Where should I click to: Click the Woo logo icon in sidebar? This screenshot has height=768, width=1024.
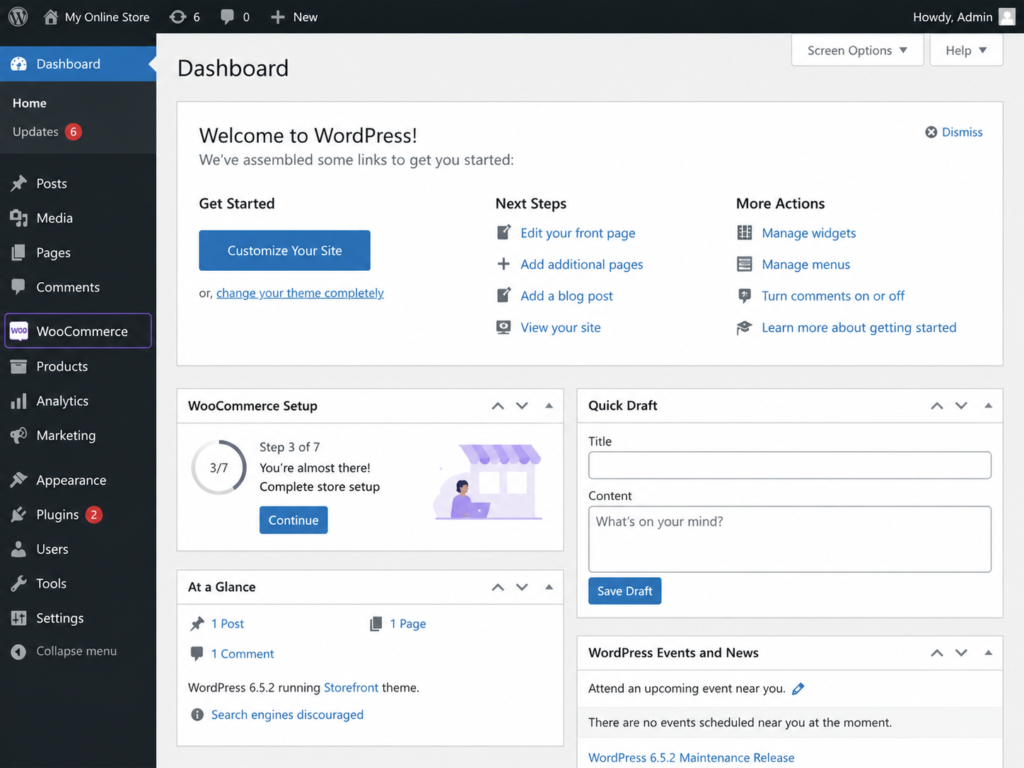tap(18, 331)
